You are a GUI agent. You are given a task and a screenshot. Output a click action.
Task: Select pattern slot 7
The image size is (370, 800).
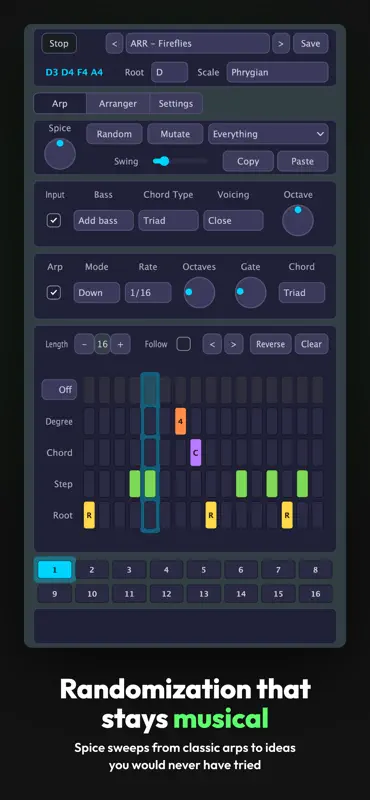point(278,569)
